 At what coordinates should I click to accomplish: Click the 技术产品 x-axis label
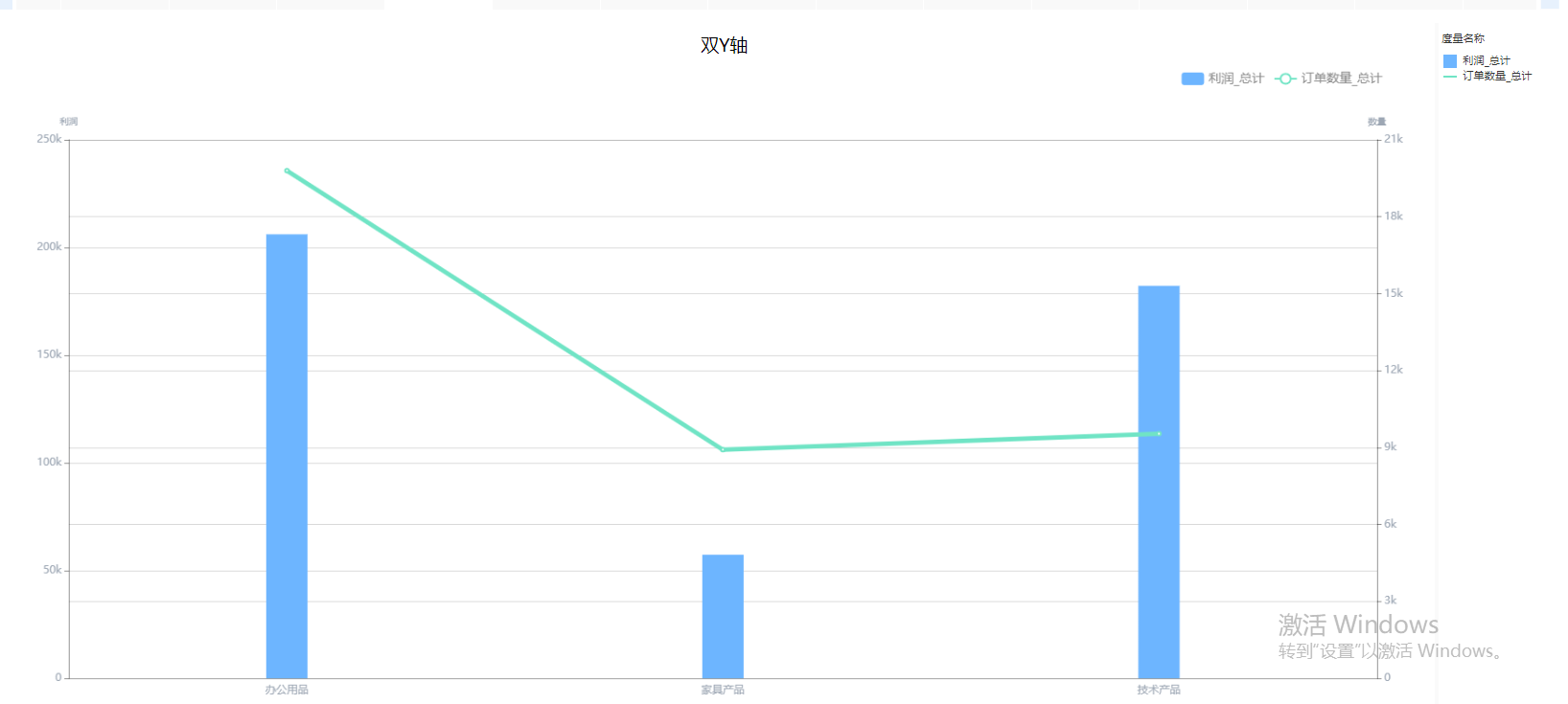[1159, 690]
